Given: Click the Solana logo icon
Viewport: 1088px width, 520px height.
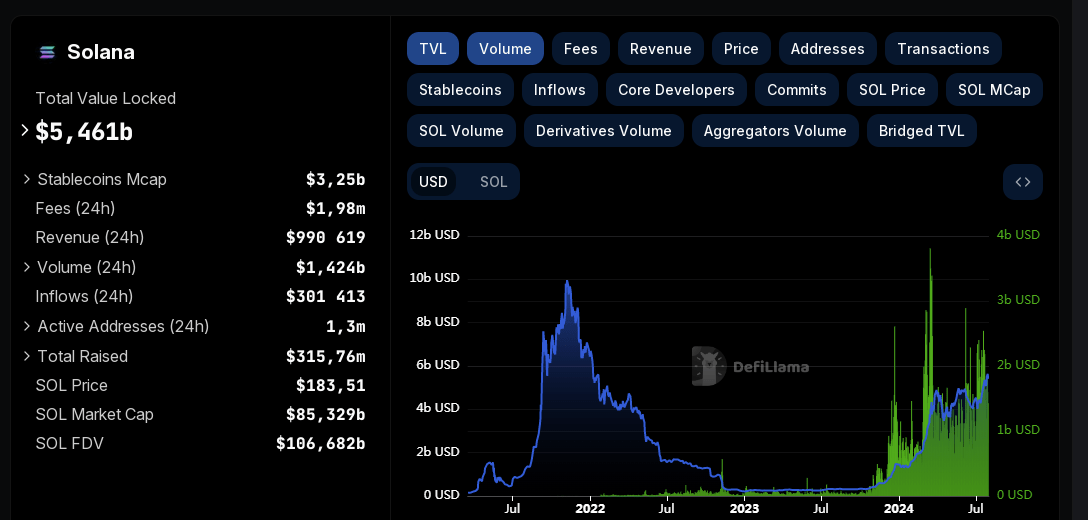Looking at the screenshot, I should tap(47, 52).
